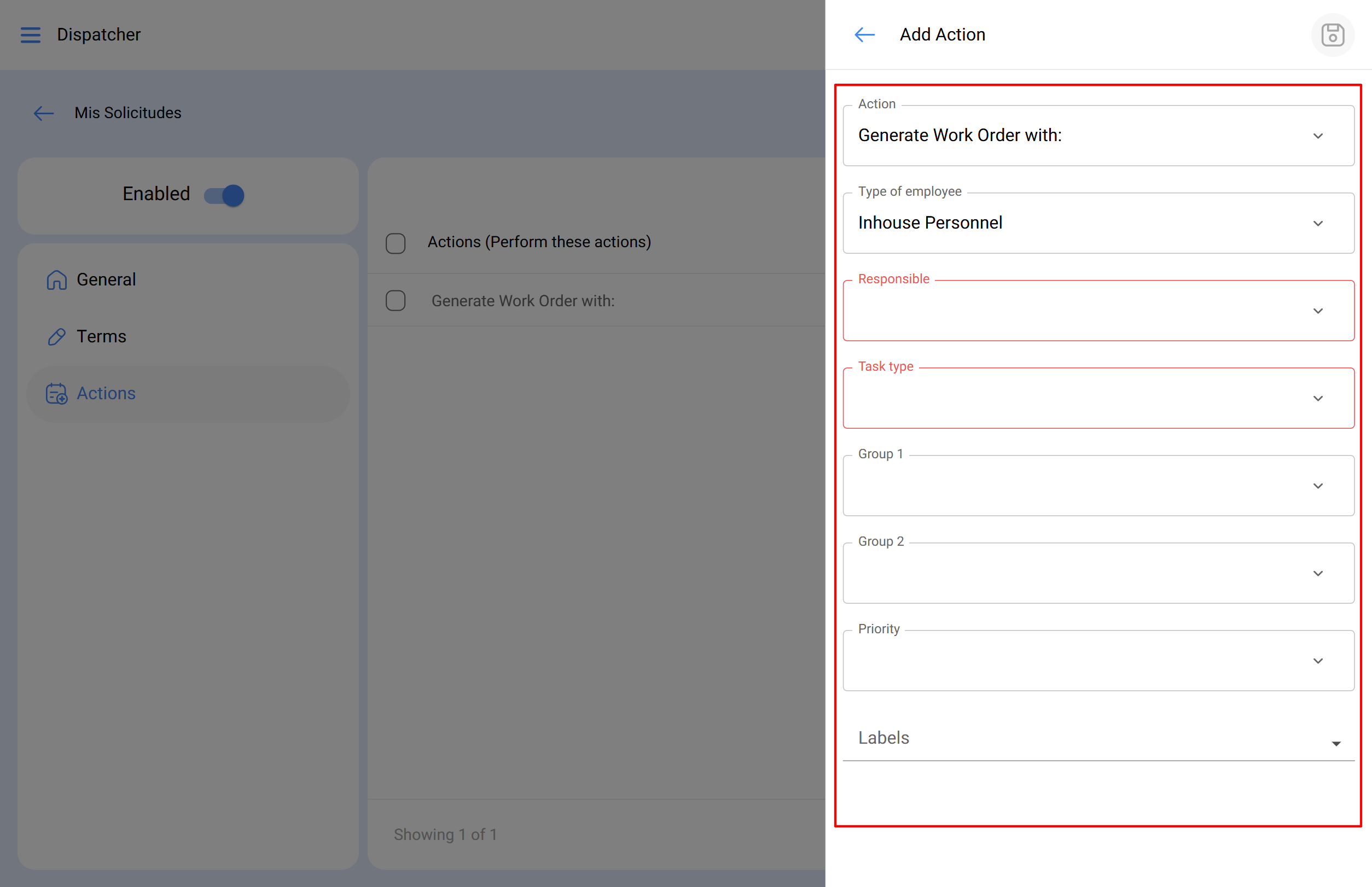The height and width of the screenshot is (887, 1372).
Task: Click the Labels dropdown arrow icon
Action: 1336,744
